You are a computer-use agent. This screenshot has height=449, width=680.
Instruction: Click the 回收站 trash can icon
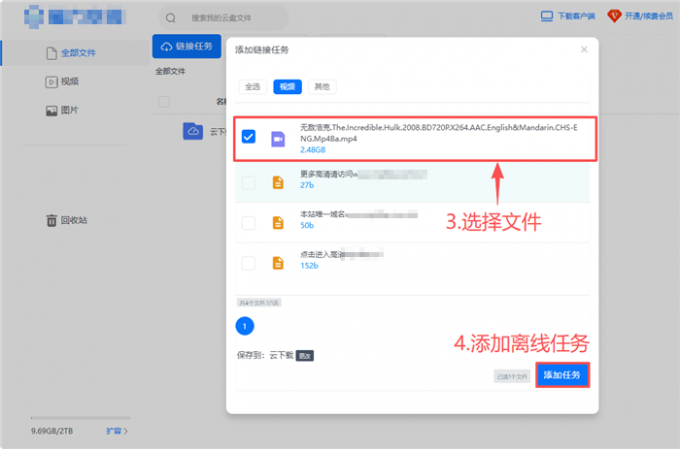click(x=52, y=220)
